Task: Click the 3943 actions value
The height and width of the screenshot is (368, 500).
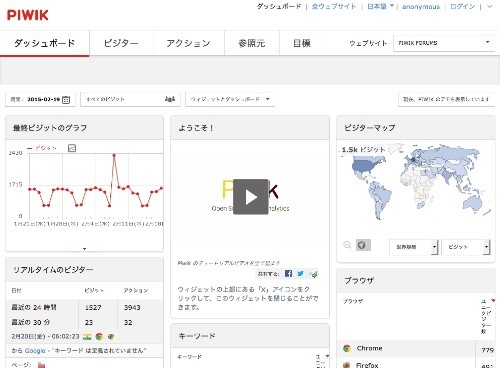Action: (x=132, y=307)
